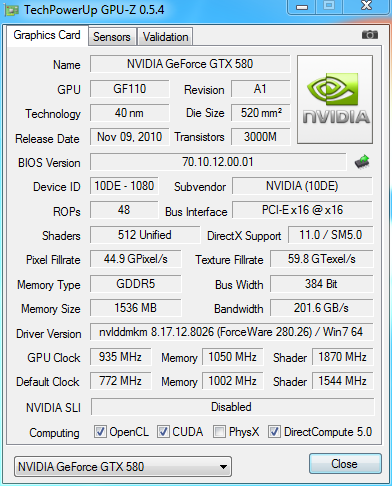Select the Graphics Card tab
Screen dimensions: 392x486
point(47,35)
